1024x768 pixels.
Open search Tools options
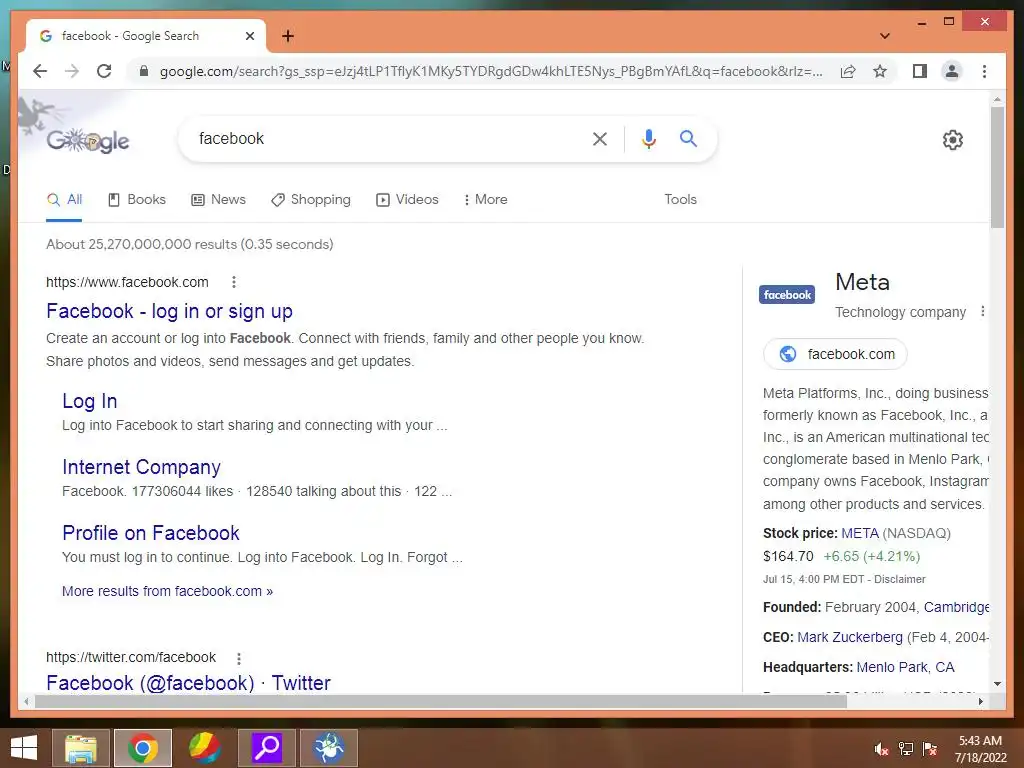tap(680, 200)
